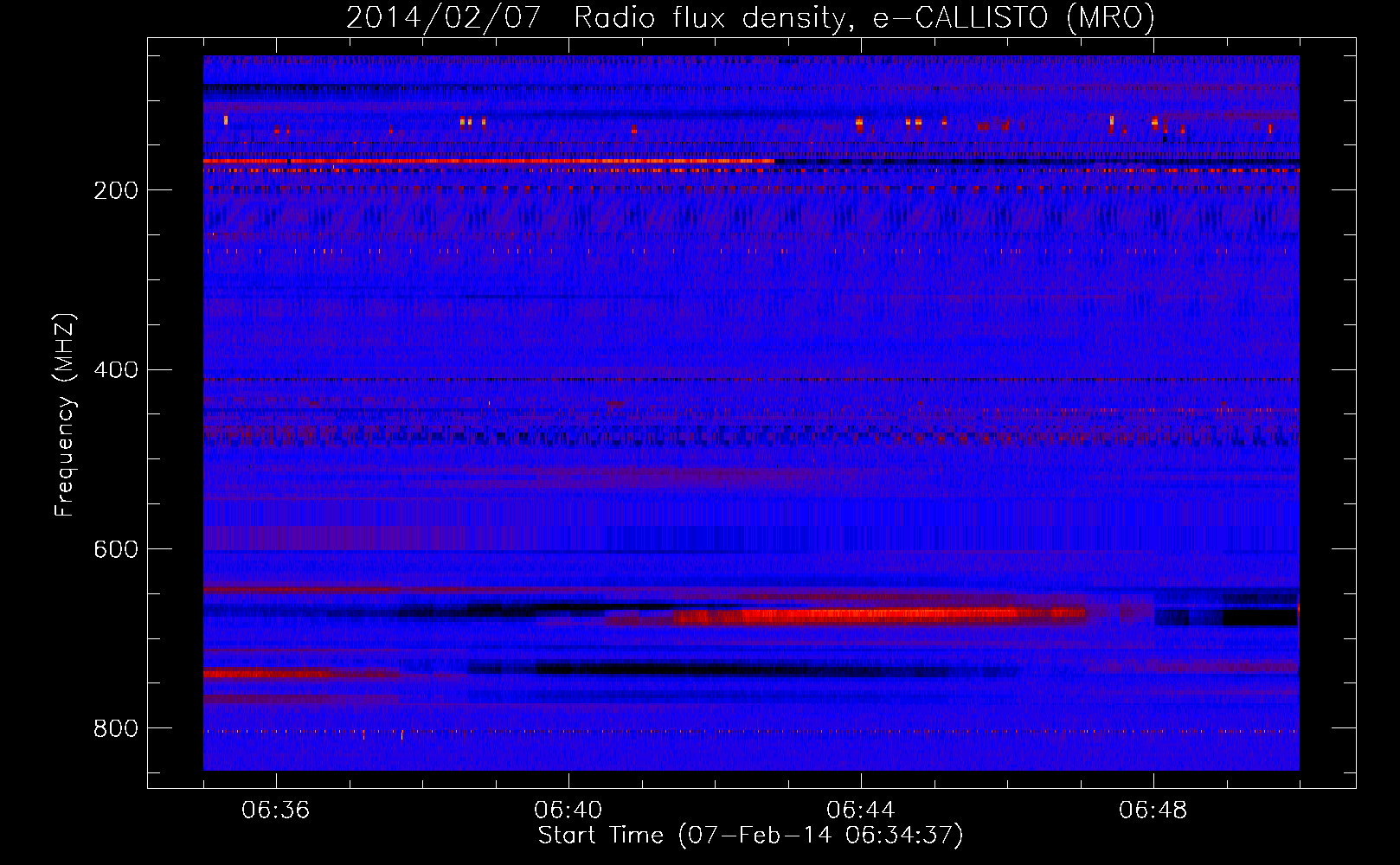Click the 06:40 time tick label
Viewport: 1400px width, 865px height.
coord(568,811)
